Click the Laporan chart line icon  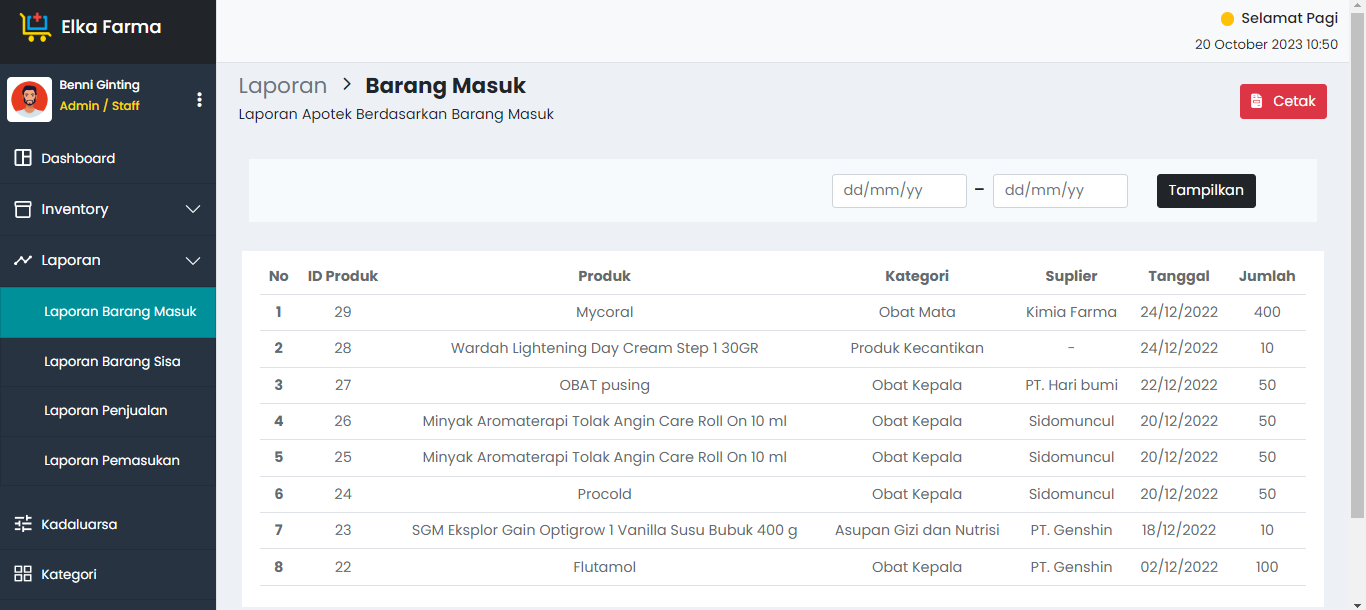23,260
